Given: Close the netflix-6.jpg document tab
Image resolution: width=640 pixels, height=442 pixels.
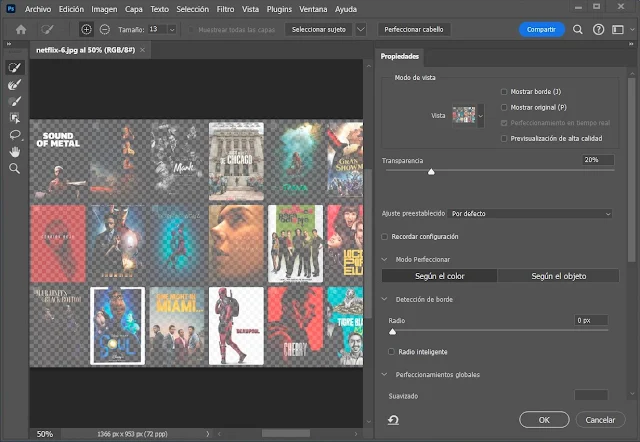Looking at the screenshot, I should point(142,50).
